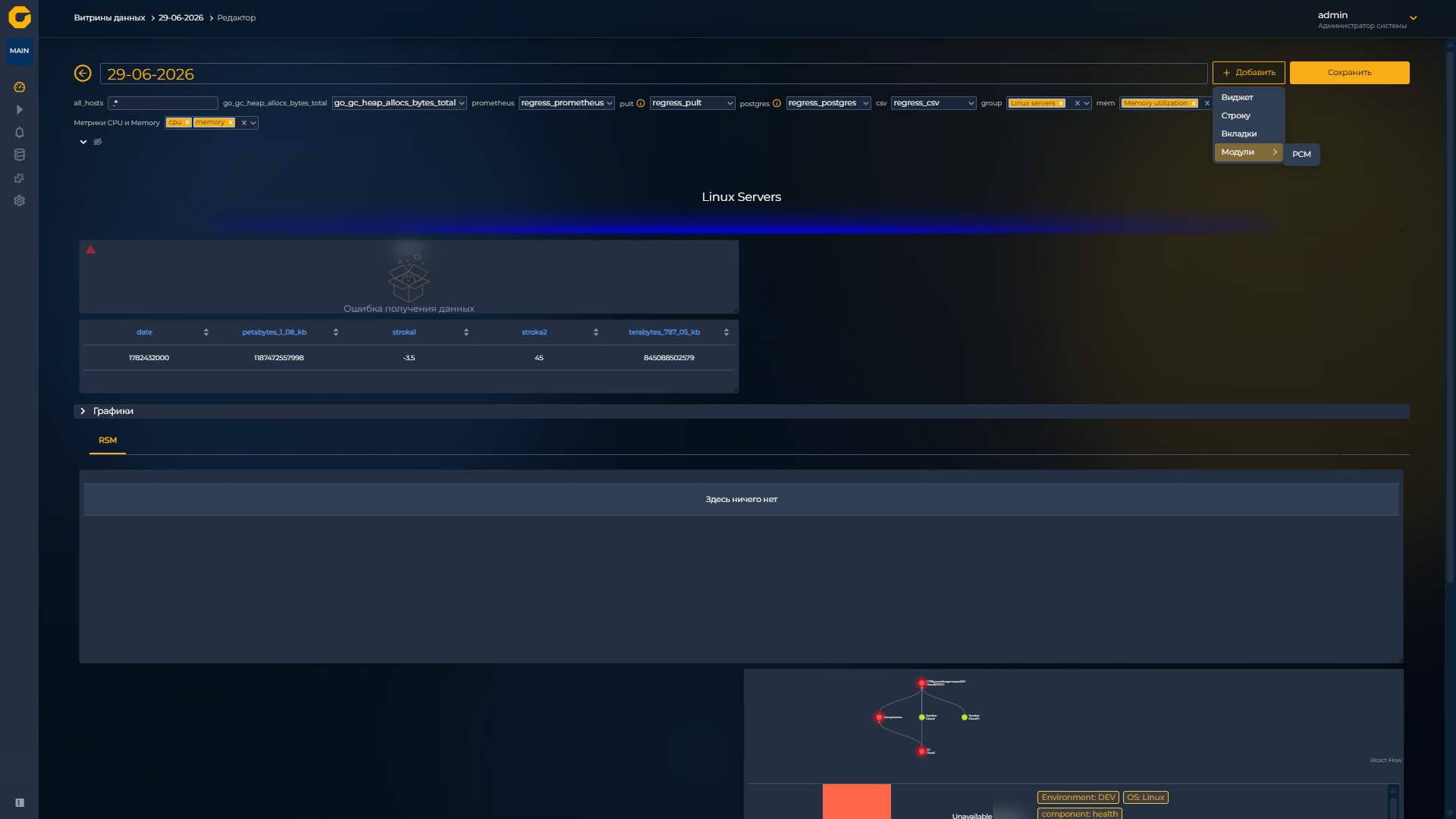The height and width of the screenshot is (819, 1456).
Task: Collapse the chevron below filters
Action: coord(83,142)
